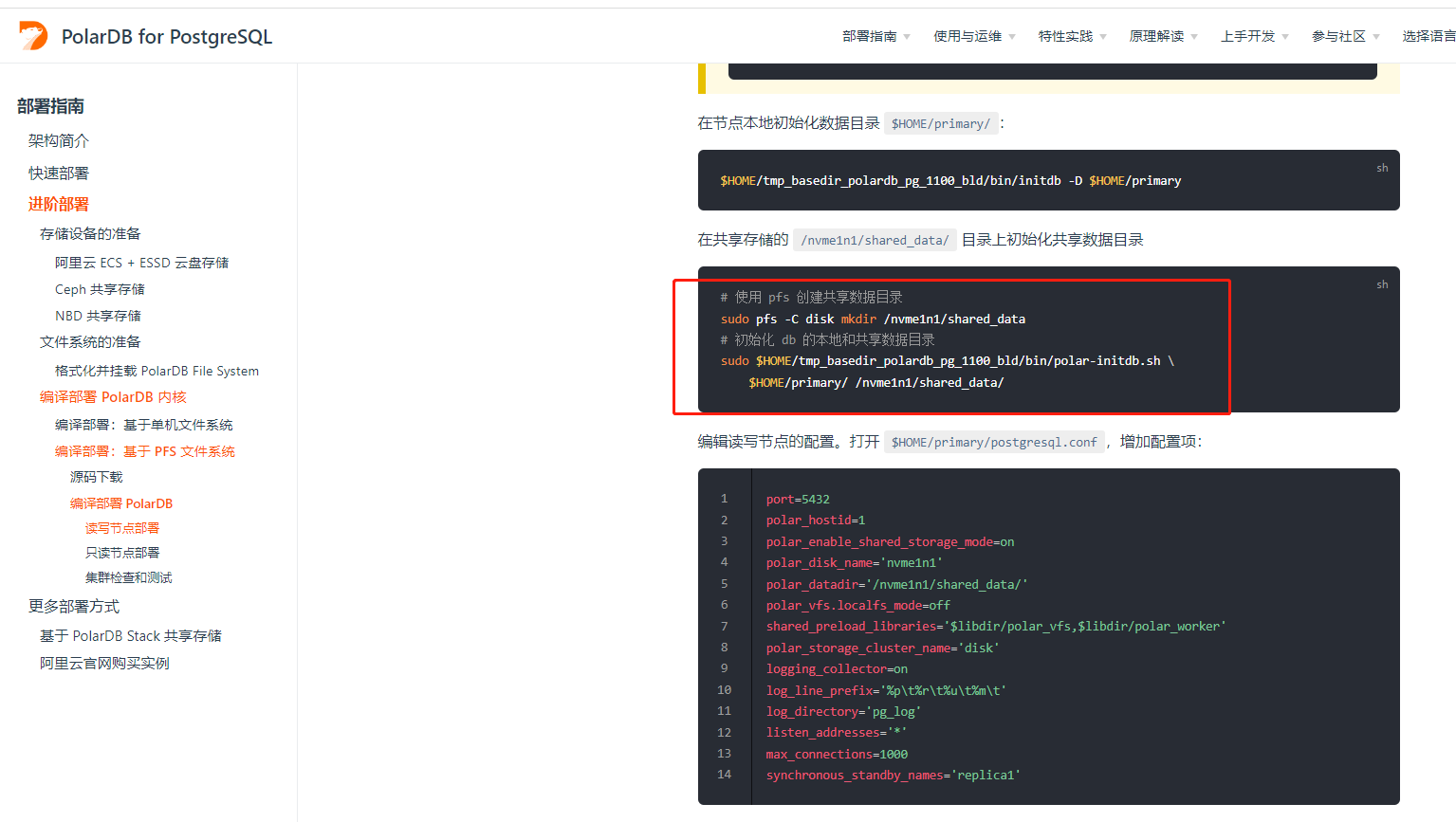Expand the 特性实践 navigation dropdown
The image size is (1456, 822).
(1072, 36)
